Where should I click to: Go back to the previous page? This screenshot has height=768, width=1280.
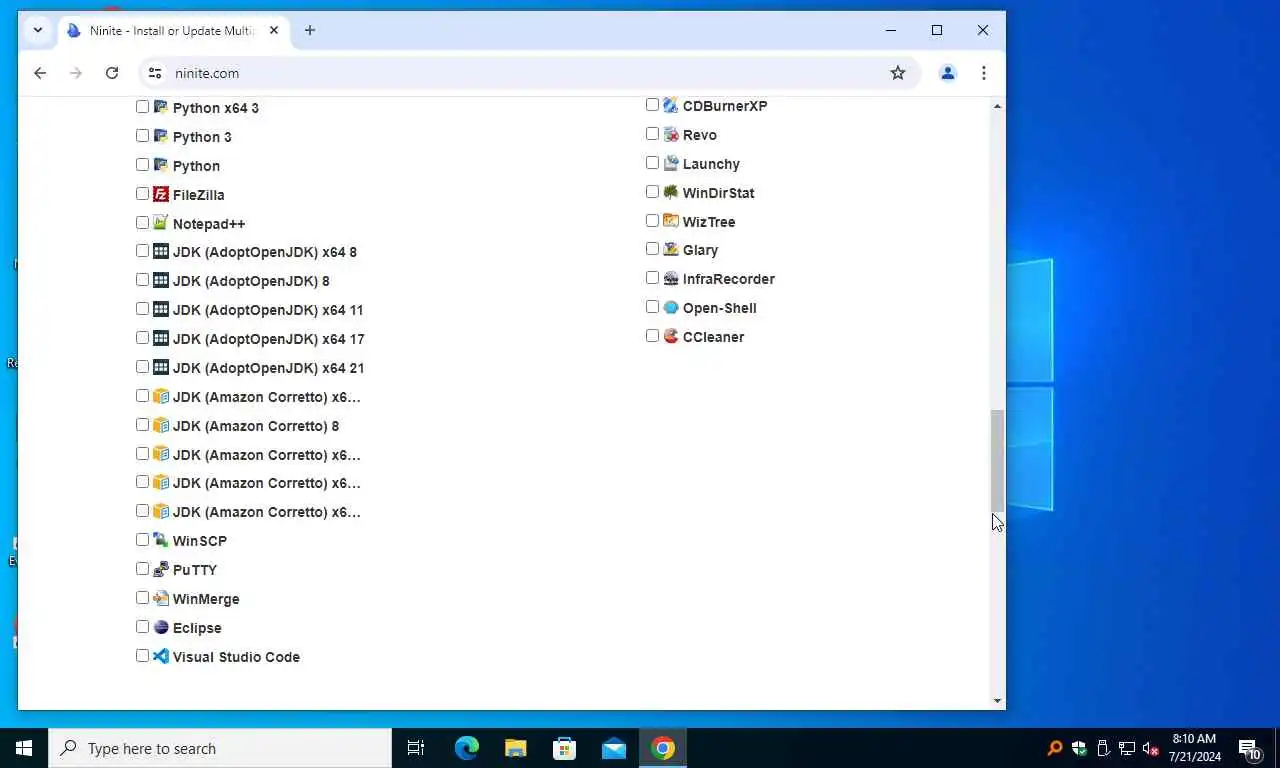click(40, 73)
